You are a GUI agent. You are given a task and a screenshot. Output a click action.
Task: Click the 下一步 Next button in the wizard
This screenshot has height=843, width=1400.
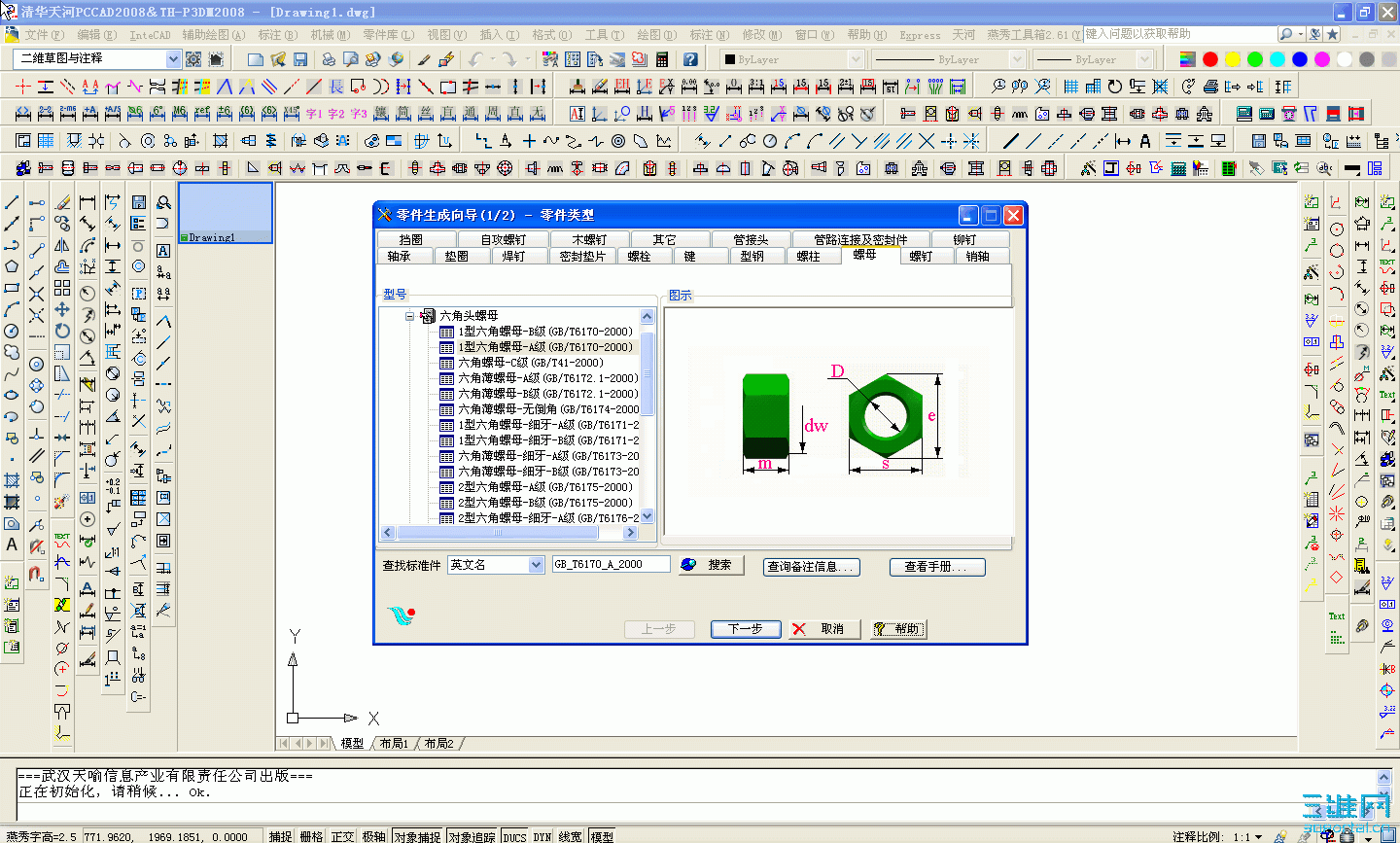pyautogui.click(x=745, y=629)
